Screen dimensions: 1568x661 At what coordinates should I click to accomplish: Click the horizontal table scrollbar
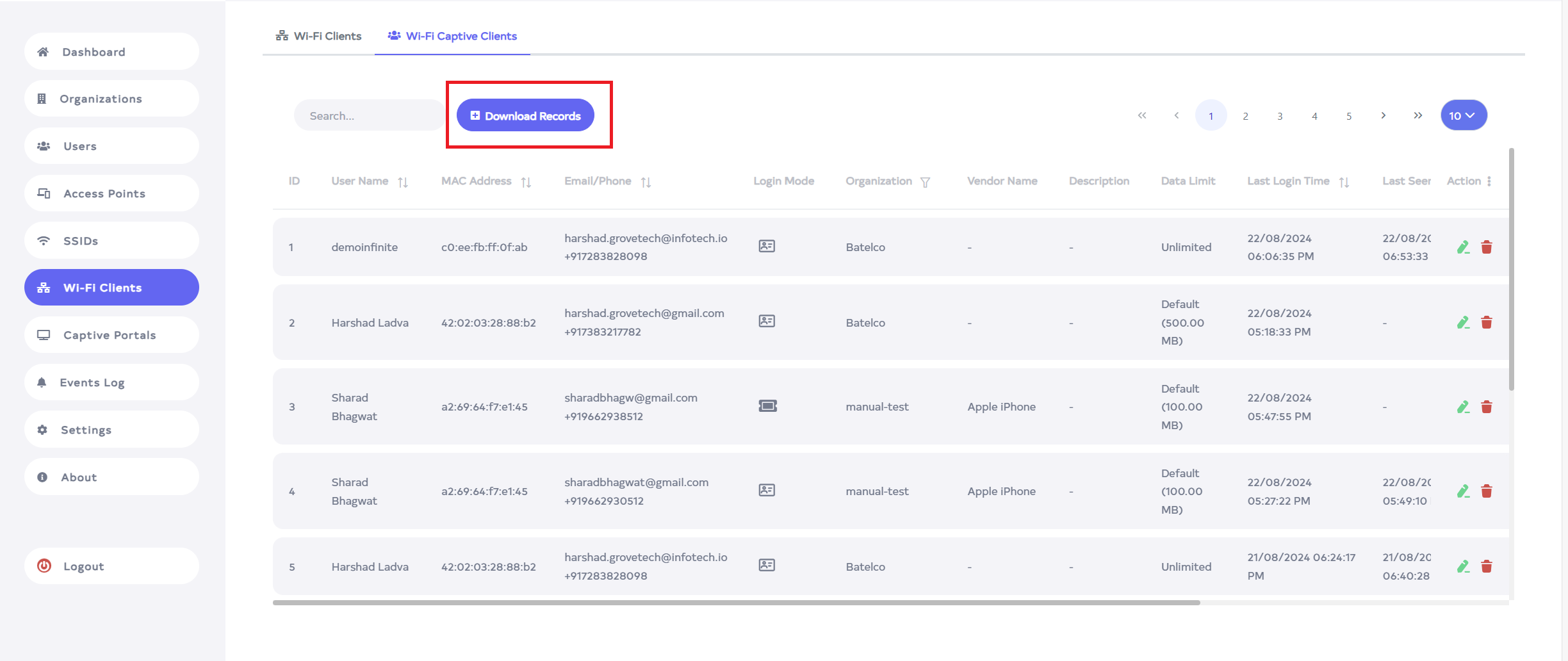pyautogui.click(x=736, y=603)
